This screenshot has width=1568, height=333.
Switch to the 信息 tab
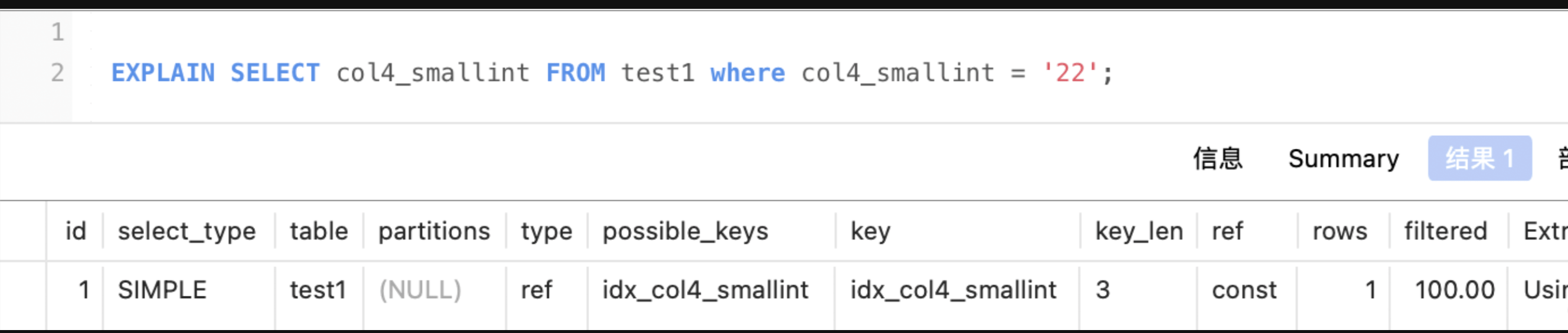[1217, 158]
